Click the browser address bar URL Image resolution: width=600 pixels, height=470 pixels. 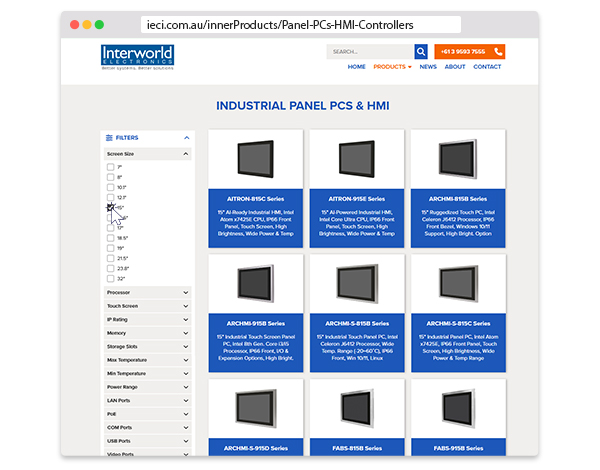pos(301,25)
